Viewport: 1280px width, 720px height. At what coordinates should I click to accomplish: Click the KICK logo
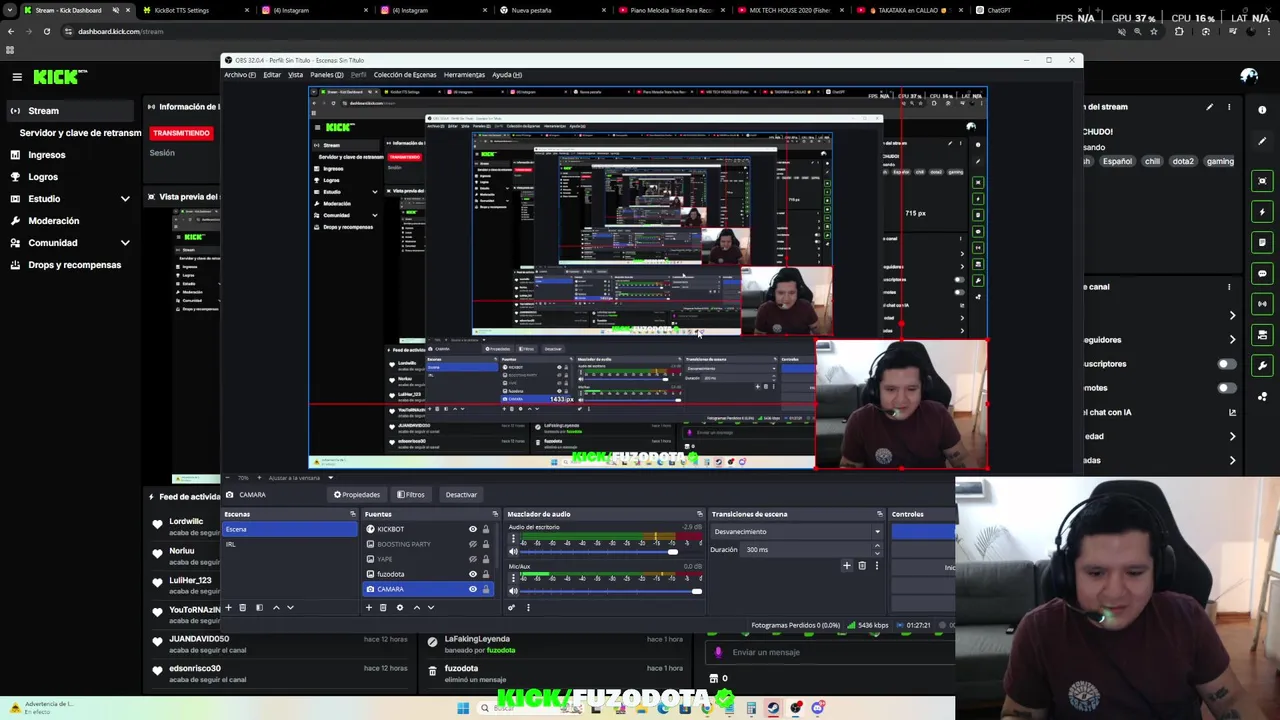[60, 77]
